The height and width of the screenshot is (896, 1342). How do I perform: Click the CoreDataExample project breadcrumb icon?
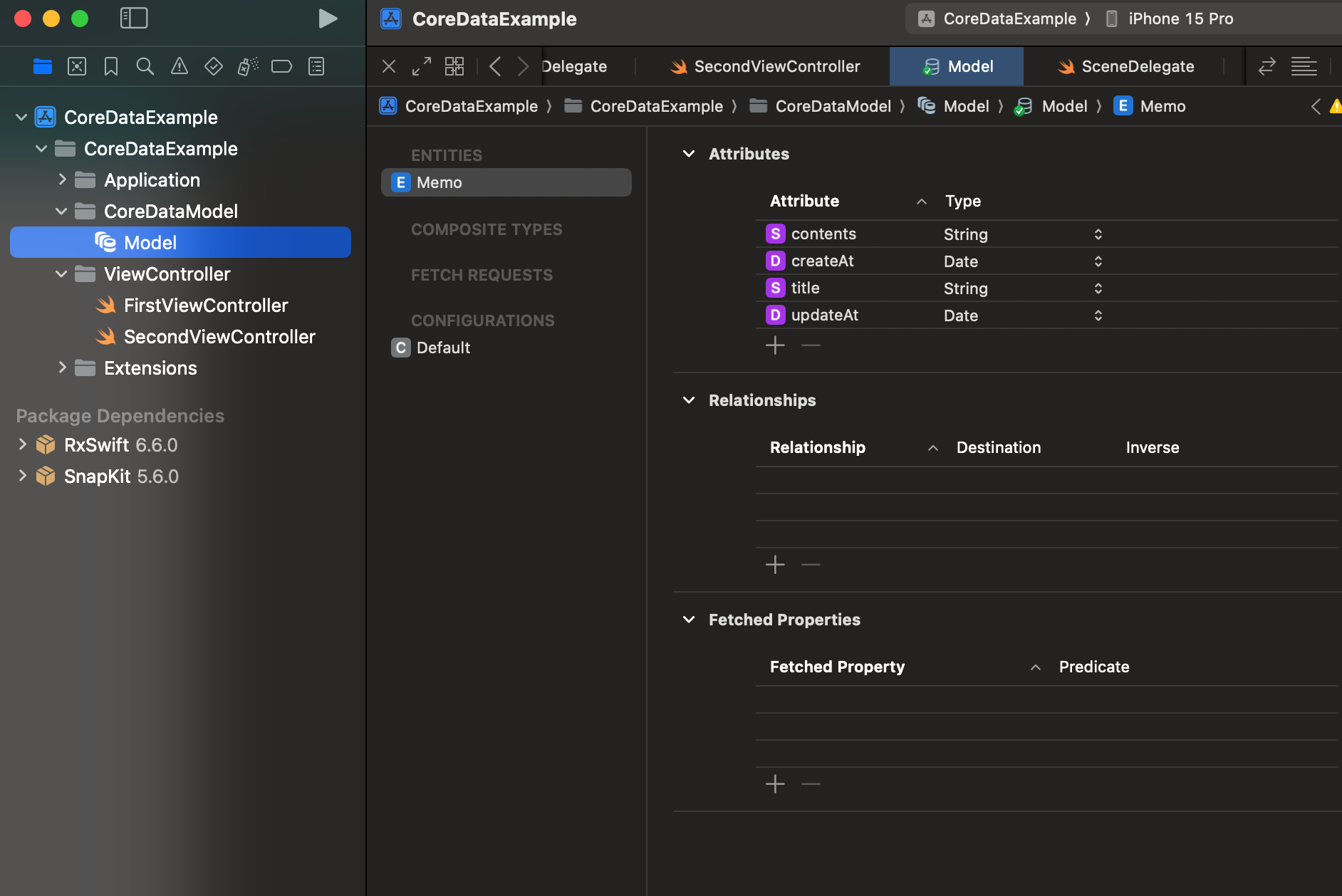(388, 106)
